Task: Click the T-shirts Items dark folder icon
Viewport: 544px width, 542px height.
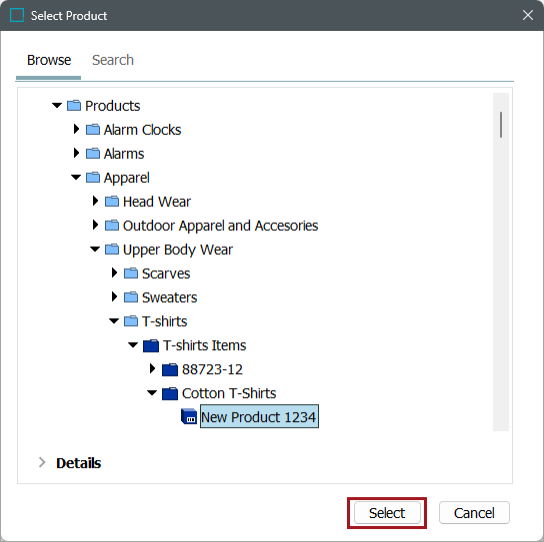Action: click(151, 345)
